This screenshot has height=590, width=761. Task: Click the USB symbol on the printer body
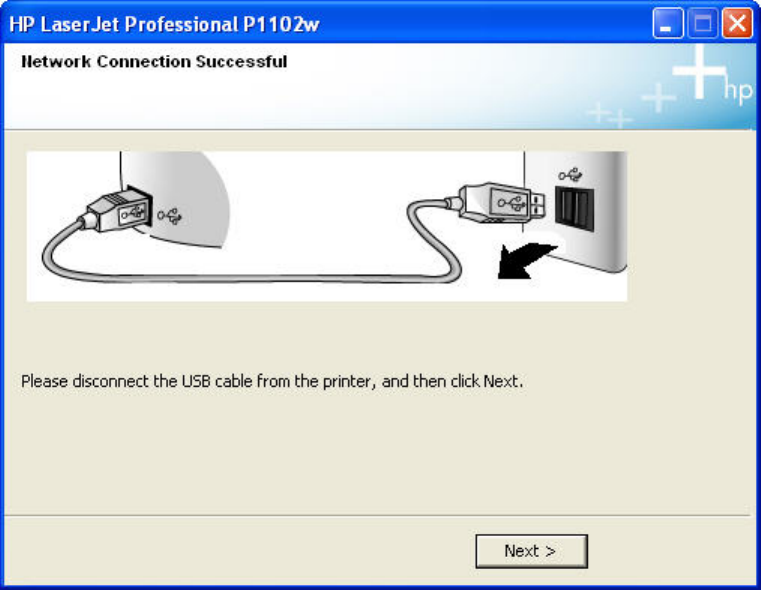pos(169,216)
